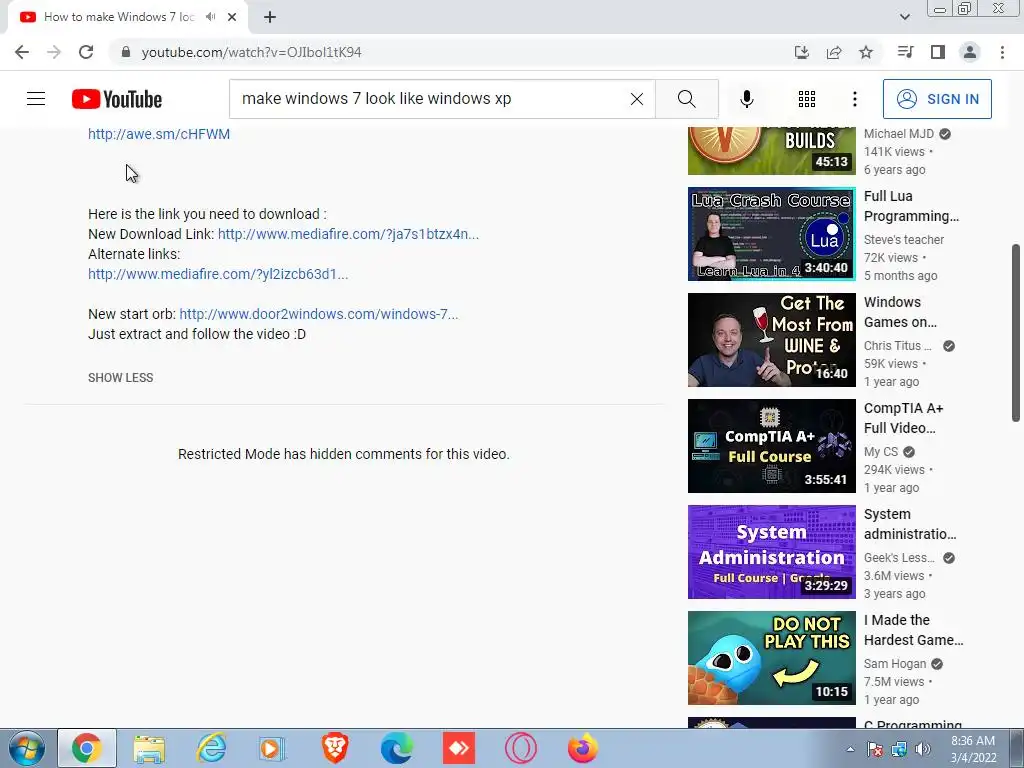1024x768 pixels.
Task: Click the install app icon in the address bar
Action: click(x=801, y=52)
